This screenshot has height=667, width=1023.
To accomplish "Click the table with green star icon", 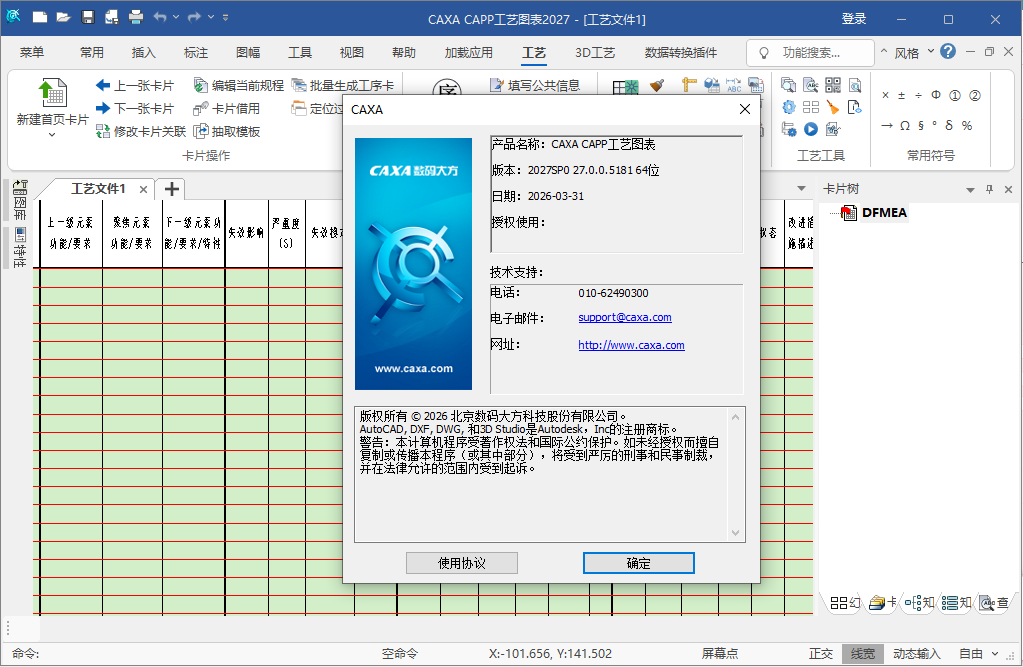I will (x=625, y=86).
